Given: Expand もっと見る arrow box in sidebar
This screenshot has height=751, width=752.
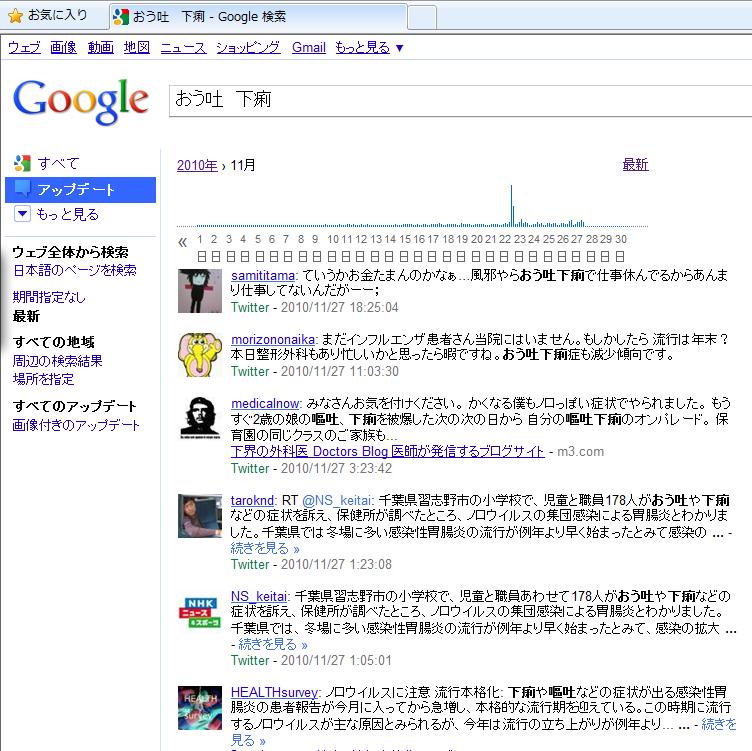Looking at the screenshot, I should (22, 213).
